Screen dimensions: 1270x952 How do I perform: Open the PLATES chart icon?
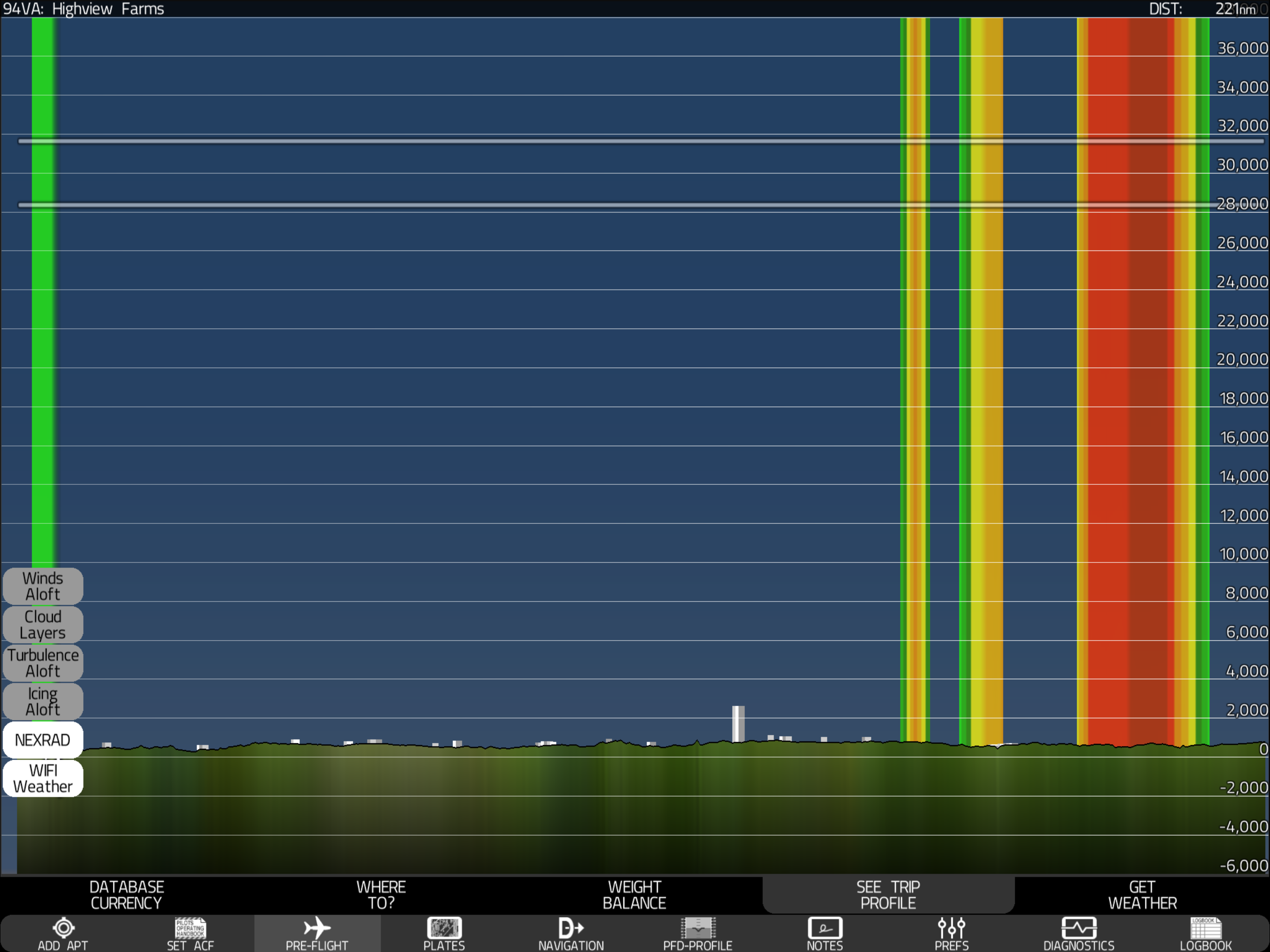444,928
